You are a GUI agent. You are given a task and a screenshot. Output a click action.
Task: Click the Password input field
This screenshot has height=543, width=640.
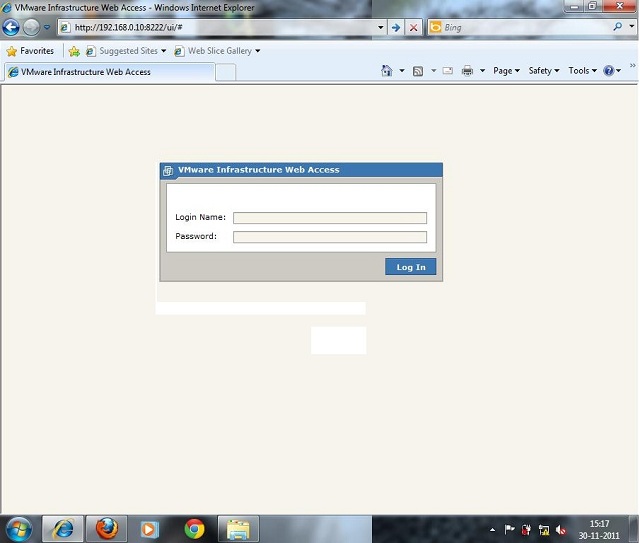click(330, 237)
